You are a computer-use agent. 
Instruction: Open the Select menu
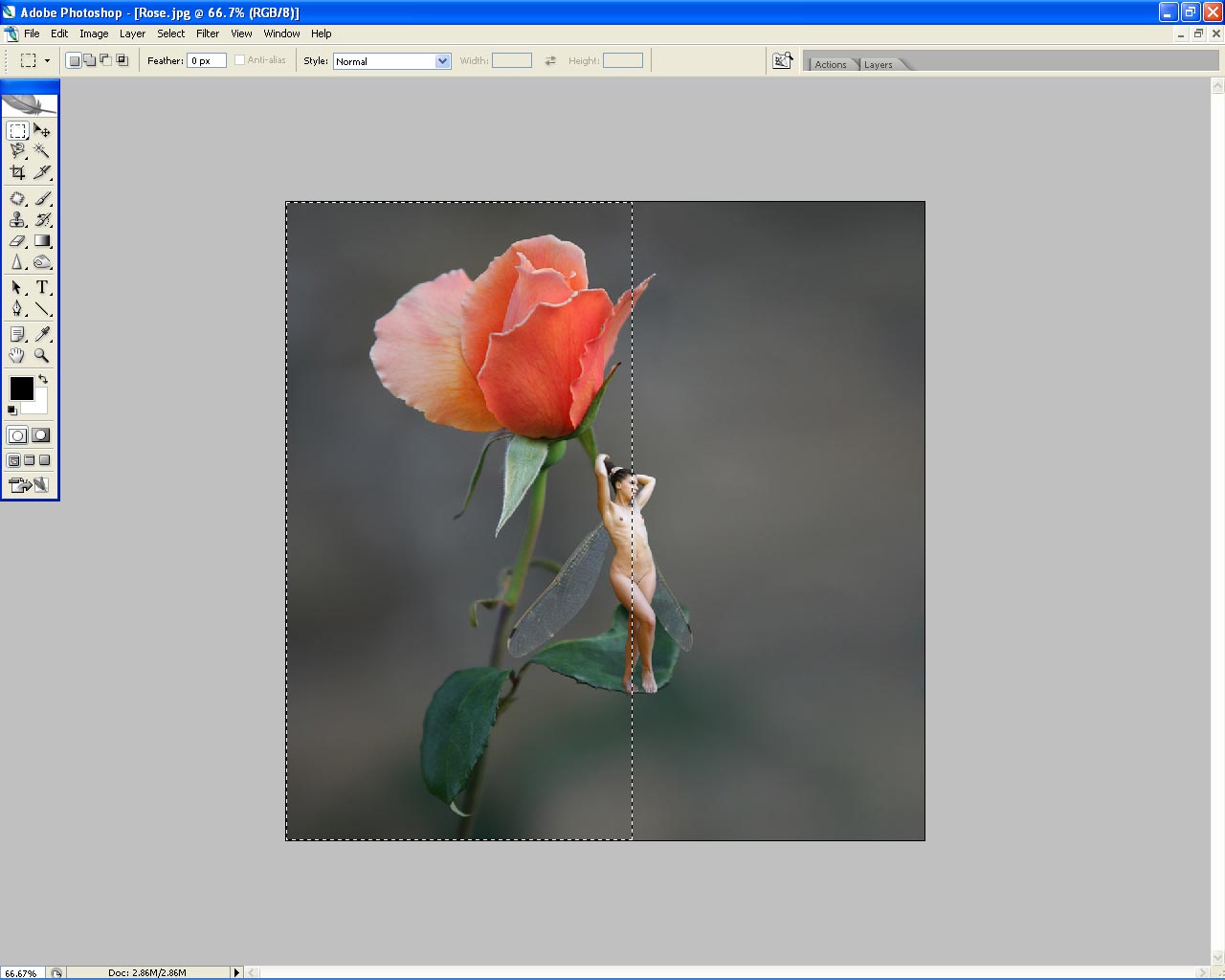click(171, 33)
